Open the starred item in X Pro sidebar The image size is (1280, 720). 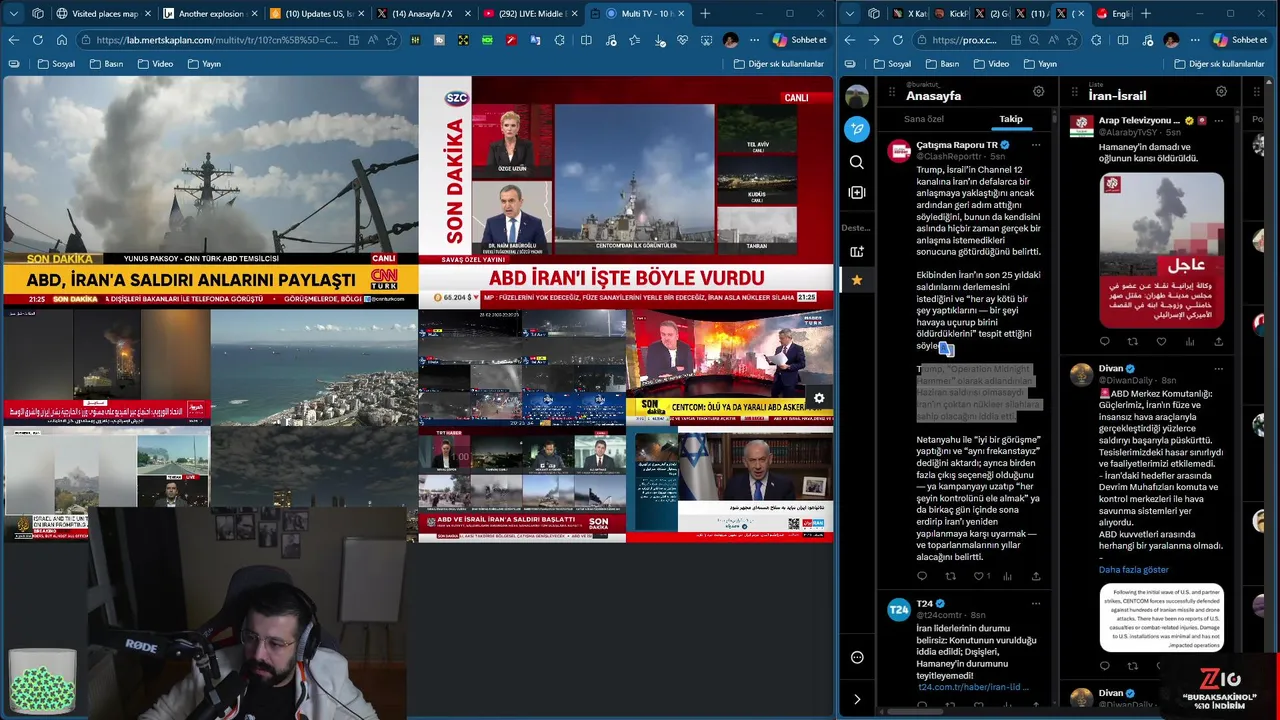click(x=857, y=280)
